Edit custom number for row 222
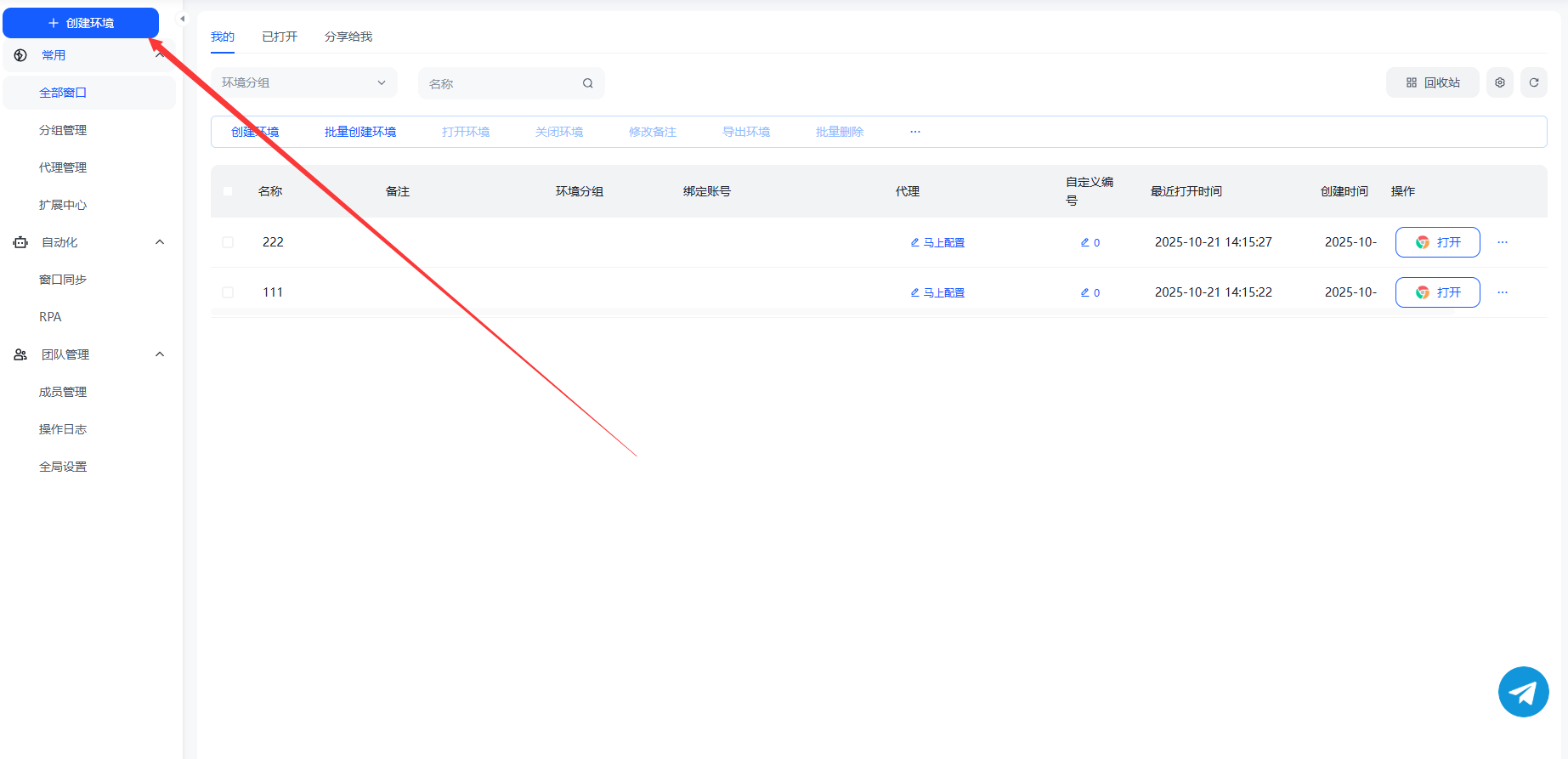1568x759 pixels. click(x=1090, y=242)
